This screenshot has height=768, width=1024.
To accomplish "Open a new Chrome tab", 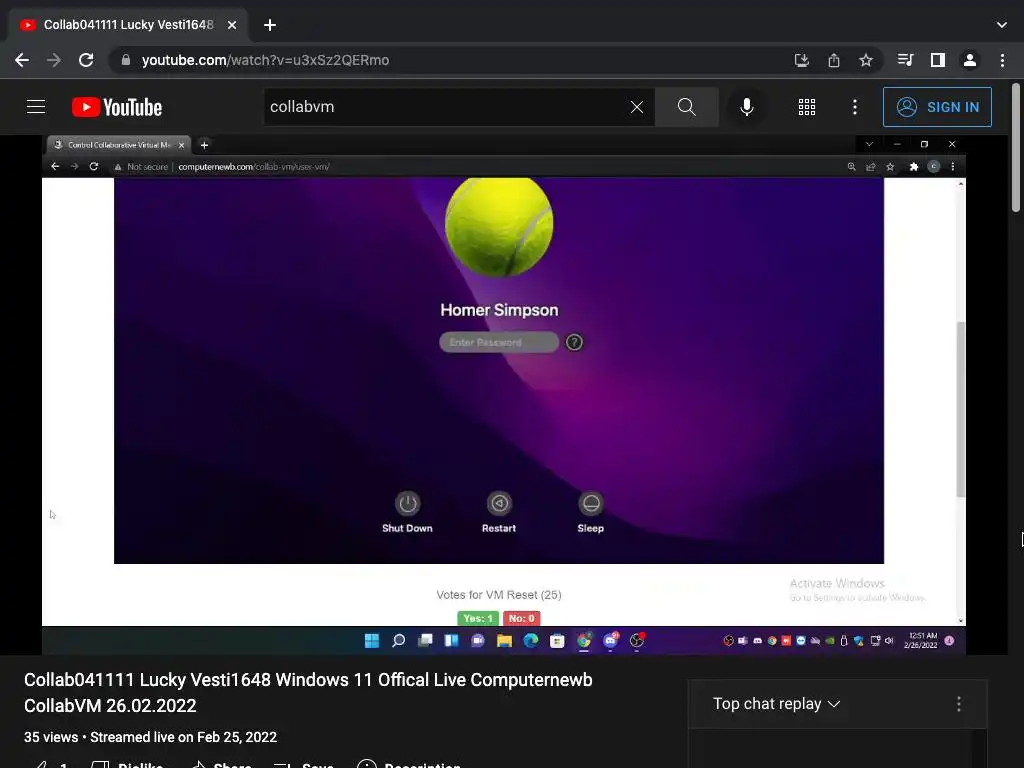I will (270, 25).
